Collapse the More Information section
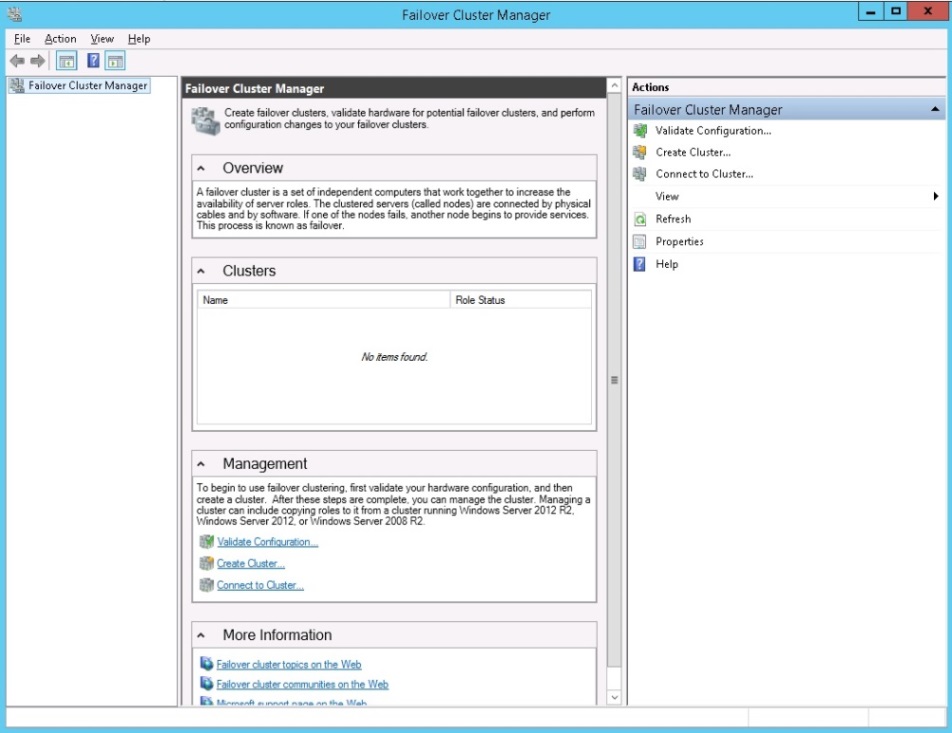 click(x=201, y=635)
